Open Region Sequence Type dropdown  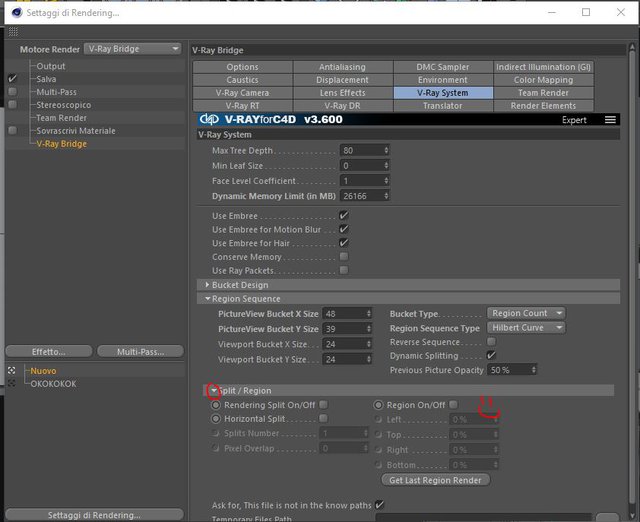(x=526, y=328)
